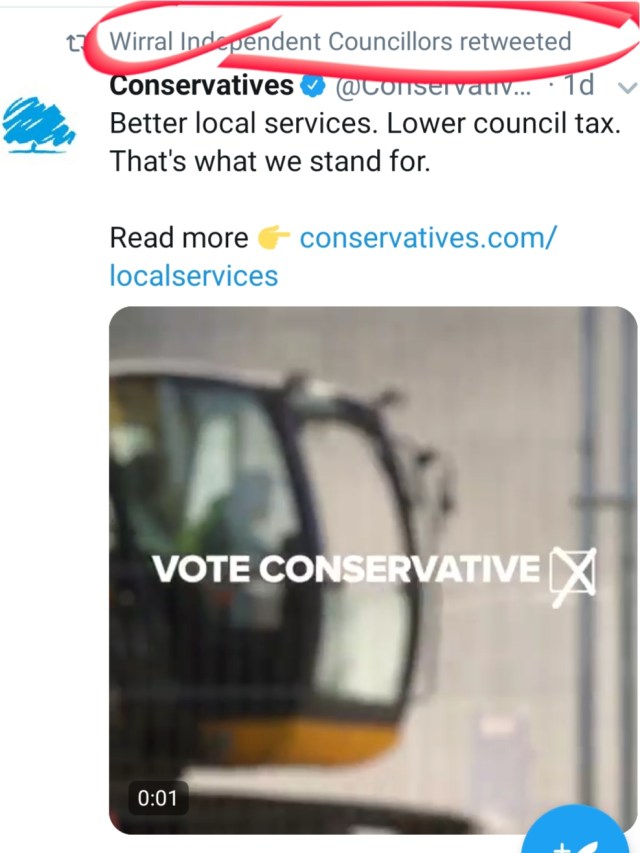Image resolution: width=640 pixels, height=853 pixels.
Task: Follow the conservatives.com/ link
Action: [428, 238]
